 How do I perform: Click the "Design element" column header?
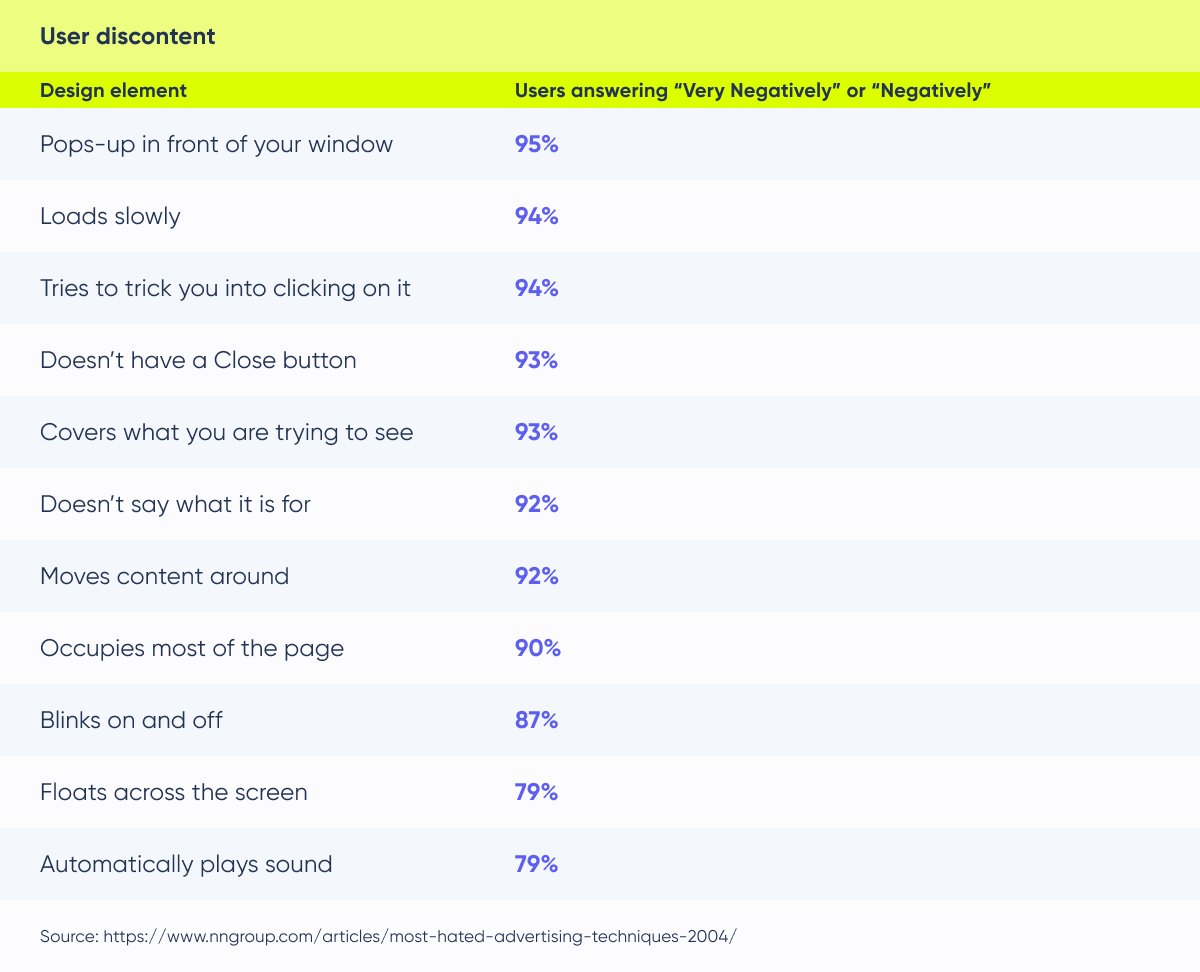(113, 90)
